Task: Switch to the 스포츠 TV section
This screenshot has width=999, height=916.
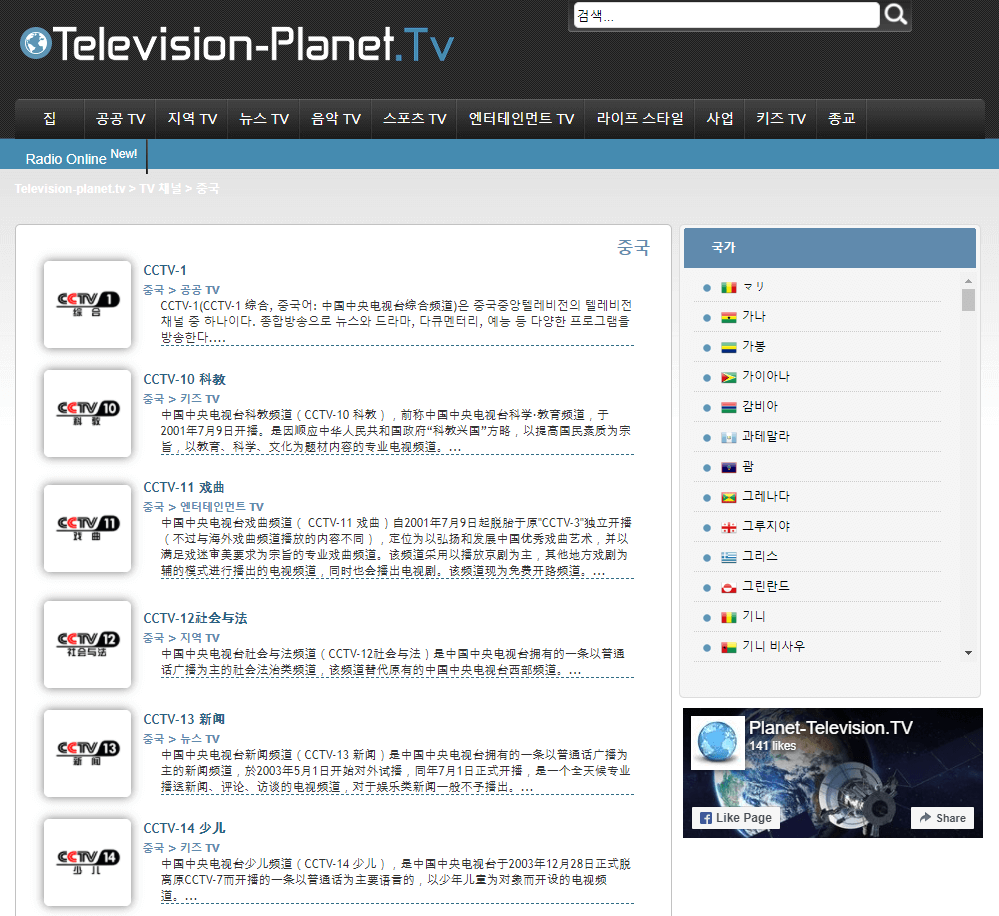Action: point(414,119)
